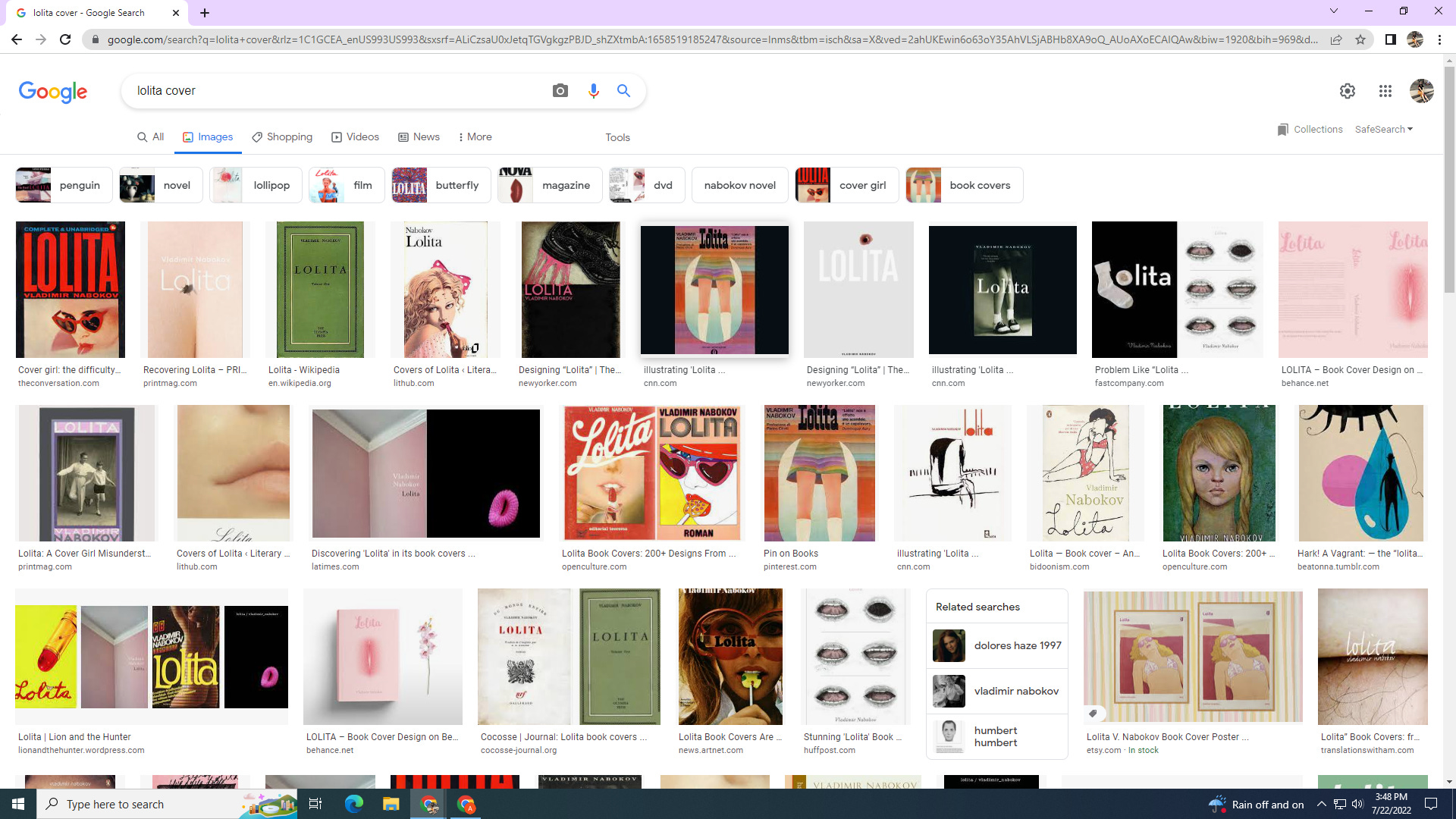This screenshot has width=1456, height=819.
Task: Open volume control in system tray
Action: (x=1357, y=804)
